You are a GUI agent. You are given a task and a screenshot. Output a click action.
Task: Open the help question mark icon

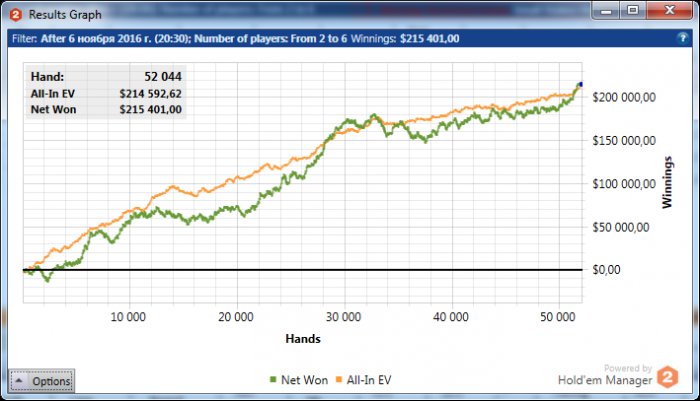(682, 38)
